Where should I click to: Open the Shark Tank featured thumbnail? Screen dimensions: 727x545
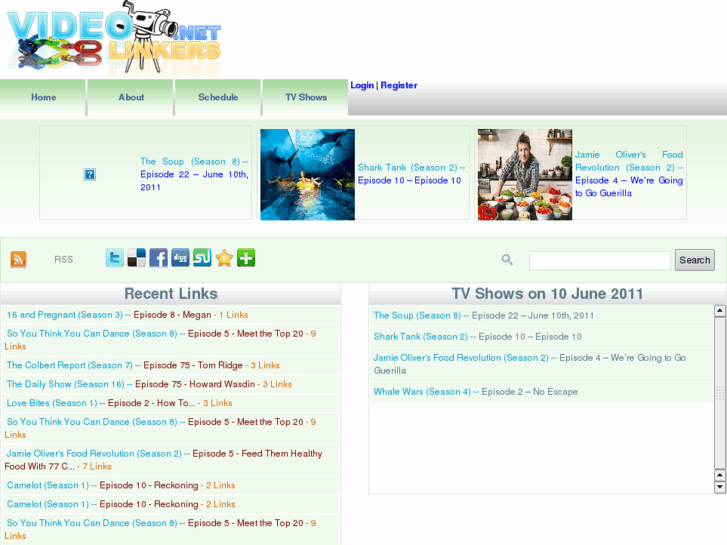pos(307,174)
